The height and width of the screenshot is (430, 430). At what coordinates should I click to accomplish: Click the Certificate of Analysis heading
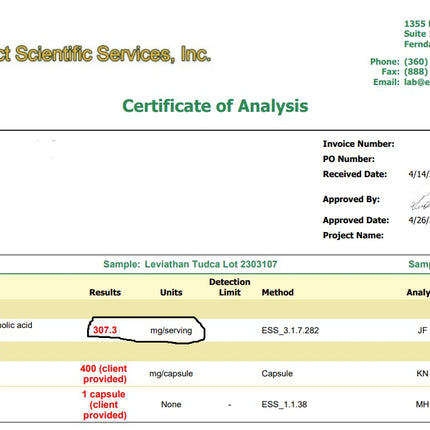[215, 106]
